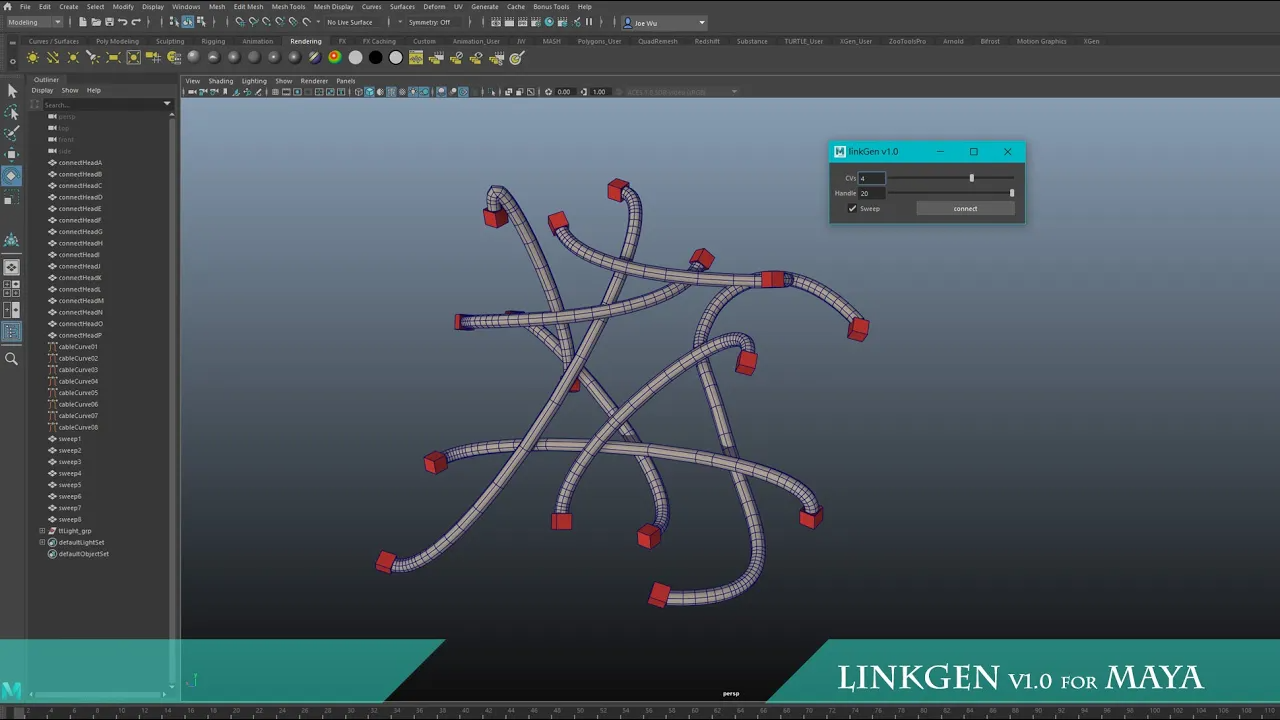Assign the black material sphere
1280x720 pixels.
tap(375, 58)
